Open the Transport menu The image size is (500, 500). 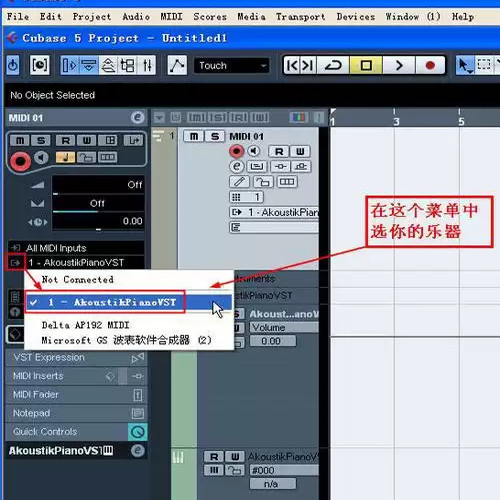point(301,17)
